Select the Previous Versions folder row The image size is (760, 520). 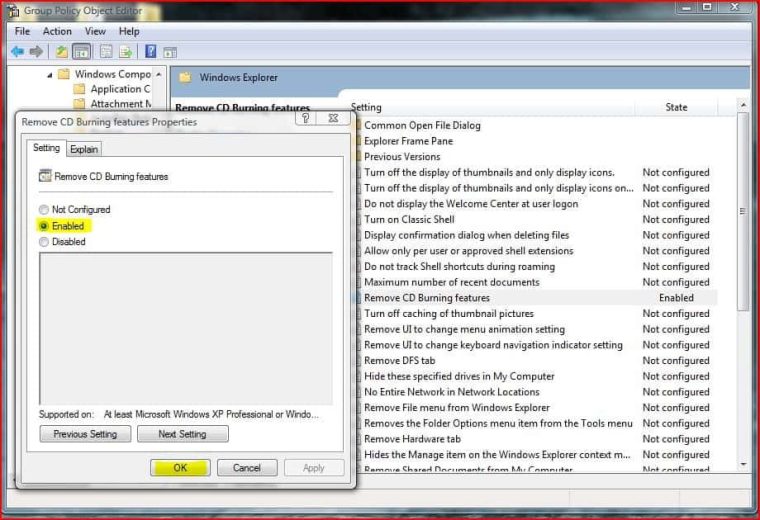tap(402, 157)
